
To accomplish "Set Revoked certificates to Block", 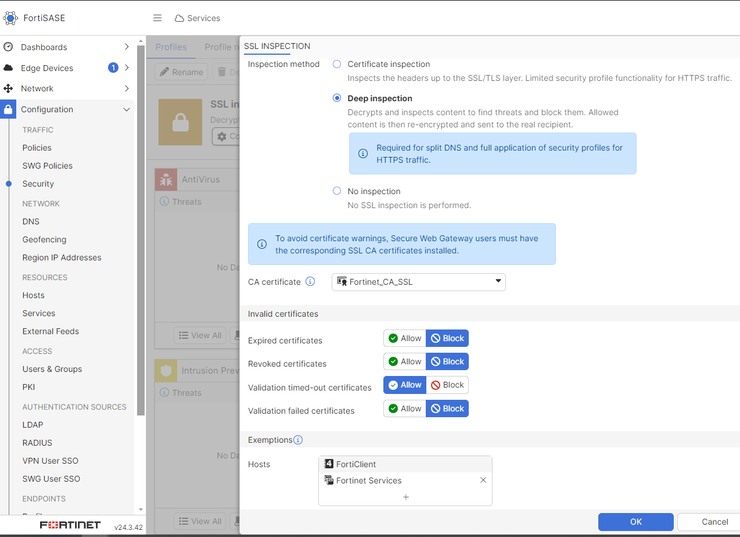I will (x=447, y=361).
